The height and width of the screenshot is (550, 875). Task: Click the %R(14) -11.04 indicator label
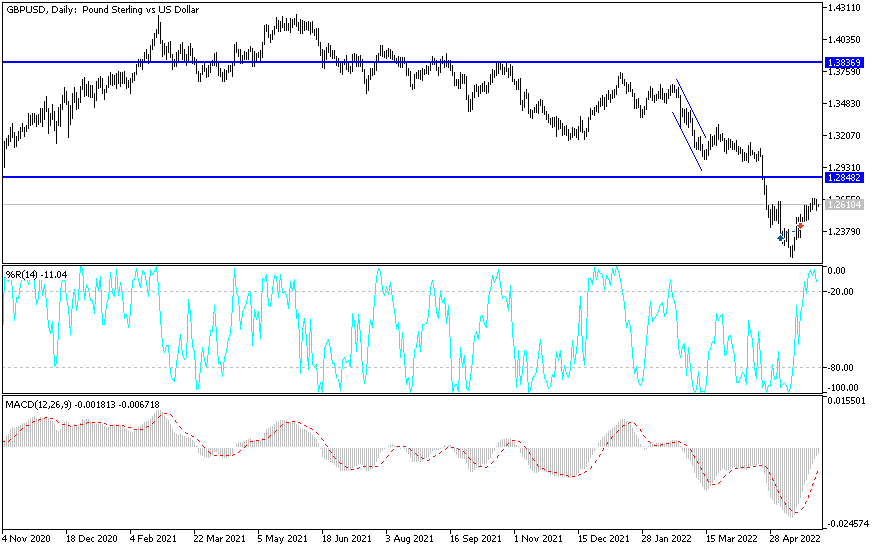(36, 274)
